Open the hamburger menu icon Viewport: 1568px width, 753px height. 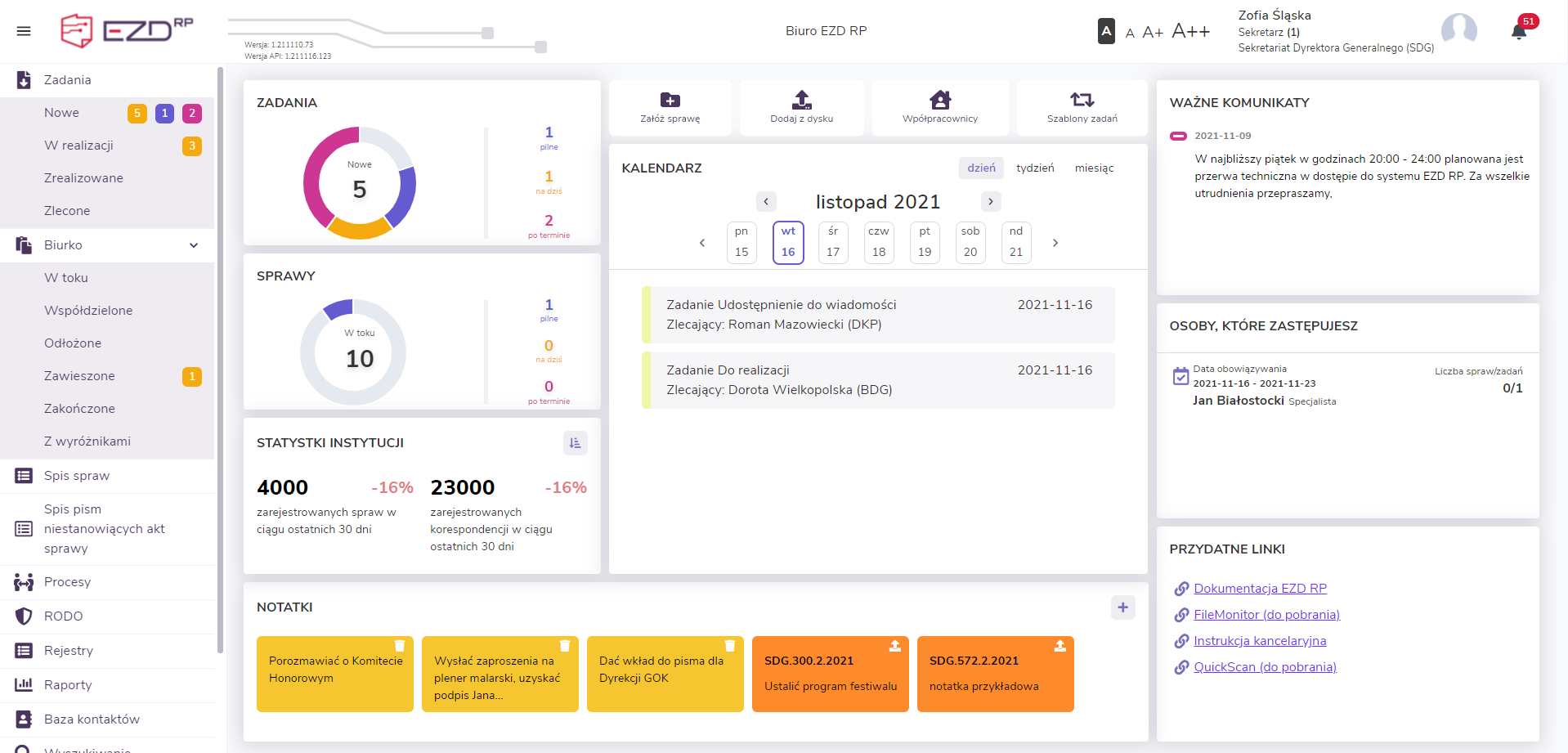point(24,31)
